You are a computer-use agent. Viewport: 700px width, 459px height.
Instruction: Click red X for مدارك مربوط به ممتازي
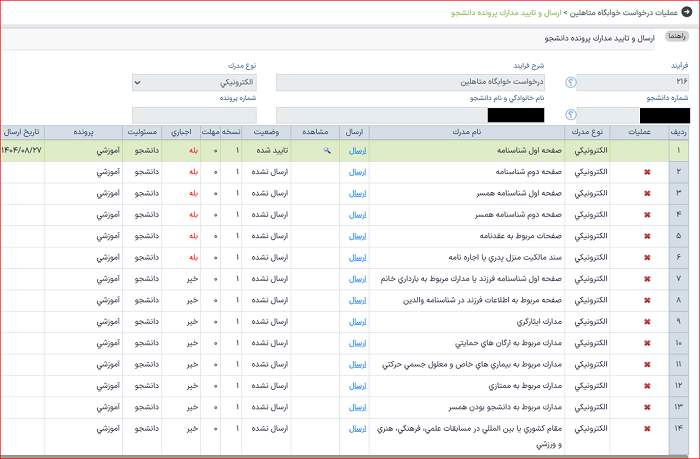point(647,386)
